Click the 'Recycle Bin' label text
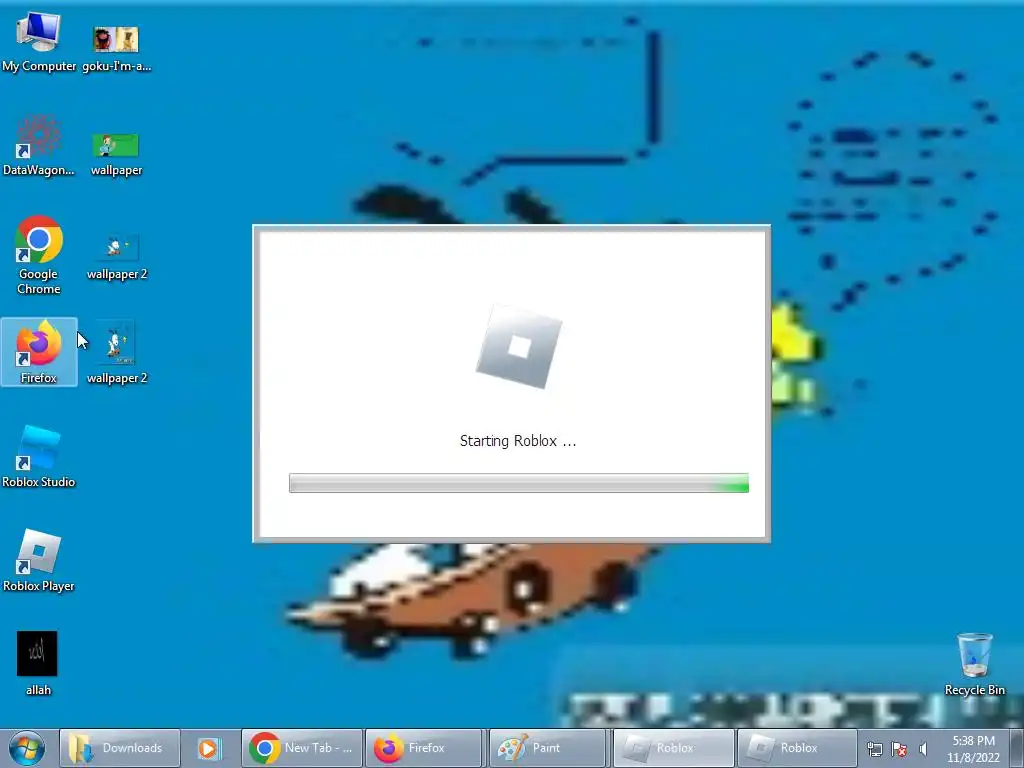1024x768 pixels. 974,690
